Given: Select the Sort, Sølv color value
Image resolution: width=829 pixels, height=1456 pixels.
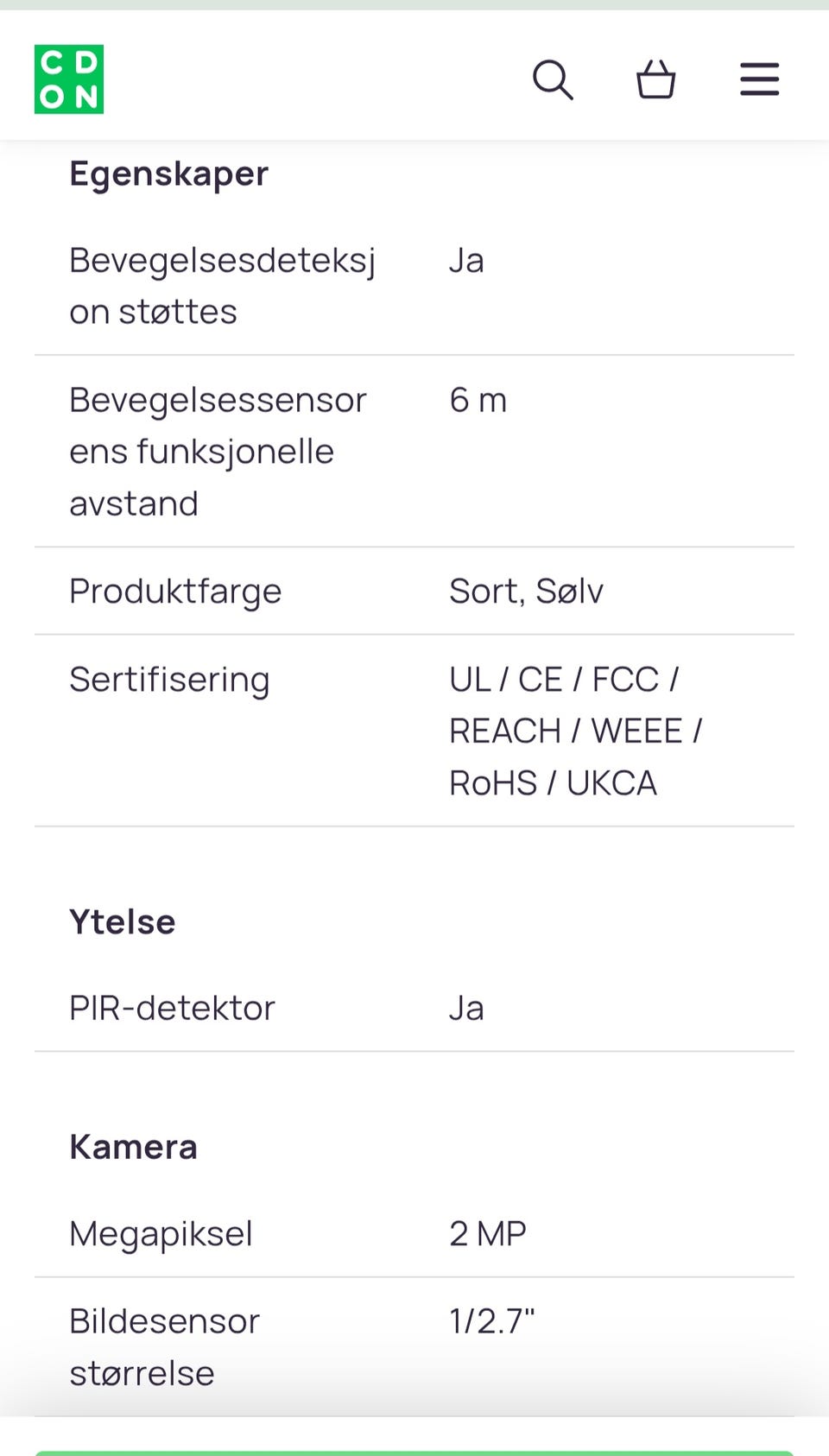Looking at the screenshot, I should (526, 592).
